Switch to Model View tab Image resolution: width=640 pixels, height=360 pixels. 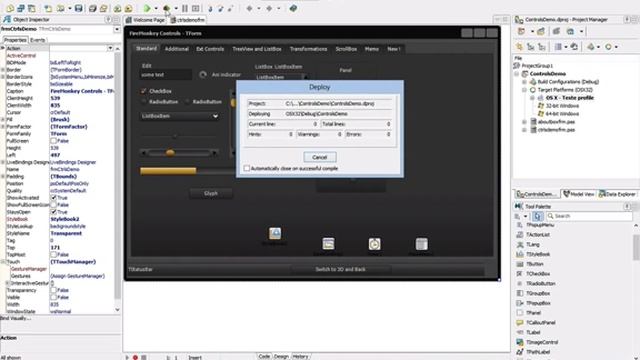coord(579,194)
